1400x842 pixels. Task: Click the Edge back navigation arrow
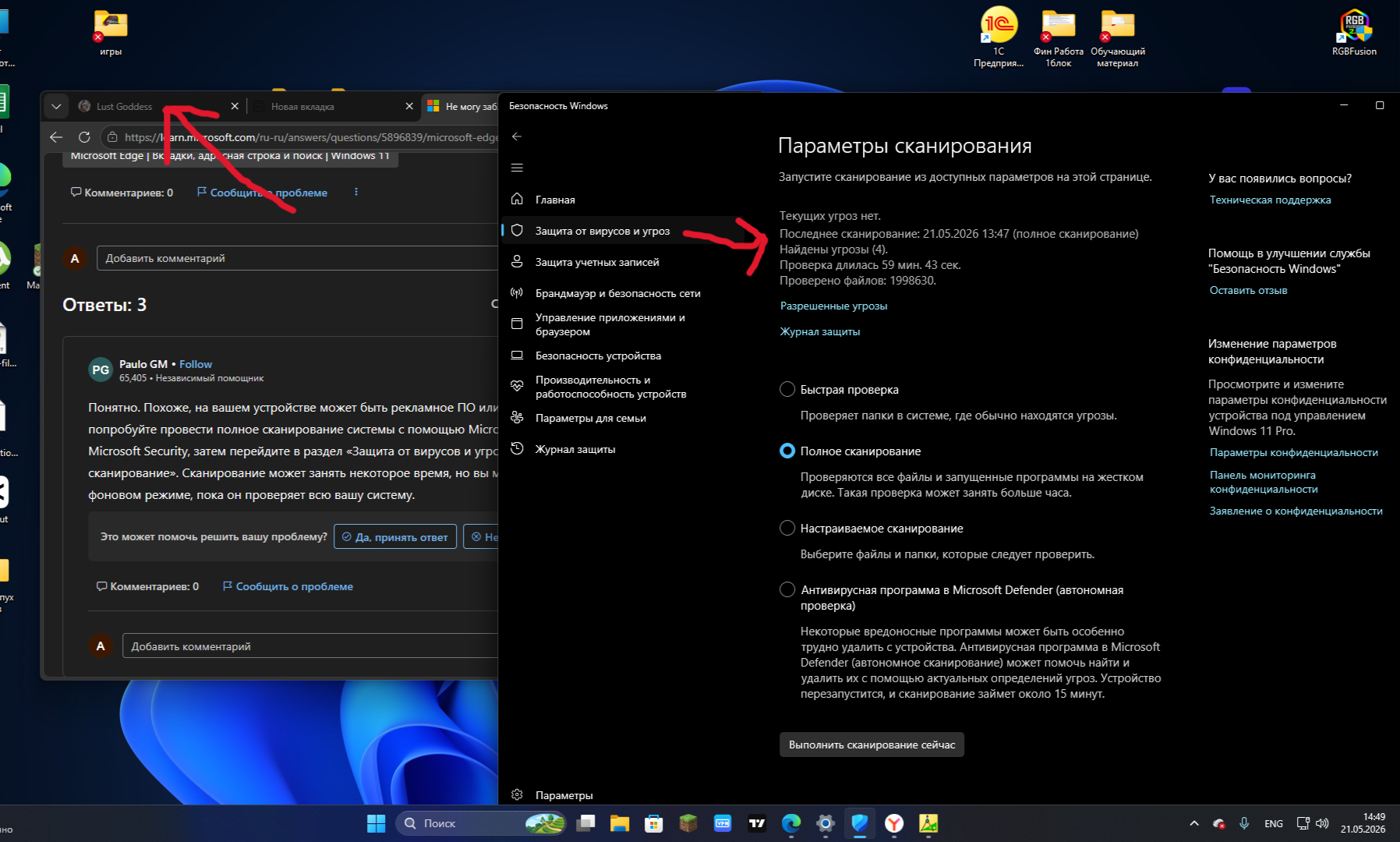56,137
